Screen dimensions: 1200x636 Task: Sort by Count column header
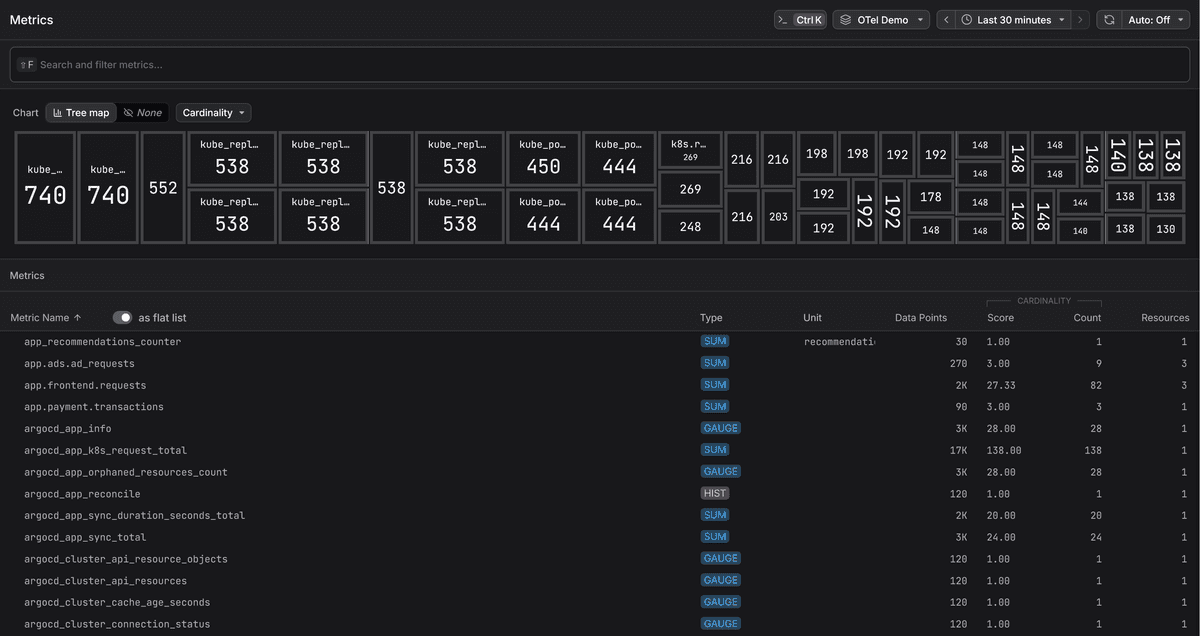(1087, 317)
